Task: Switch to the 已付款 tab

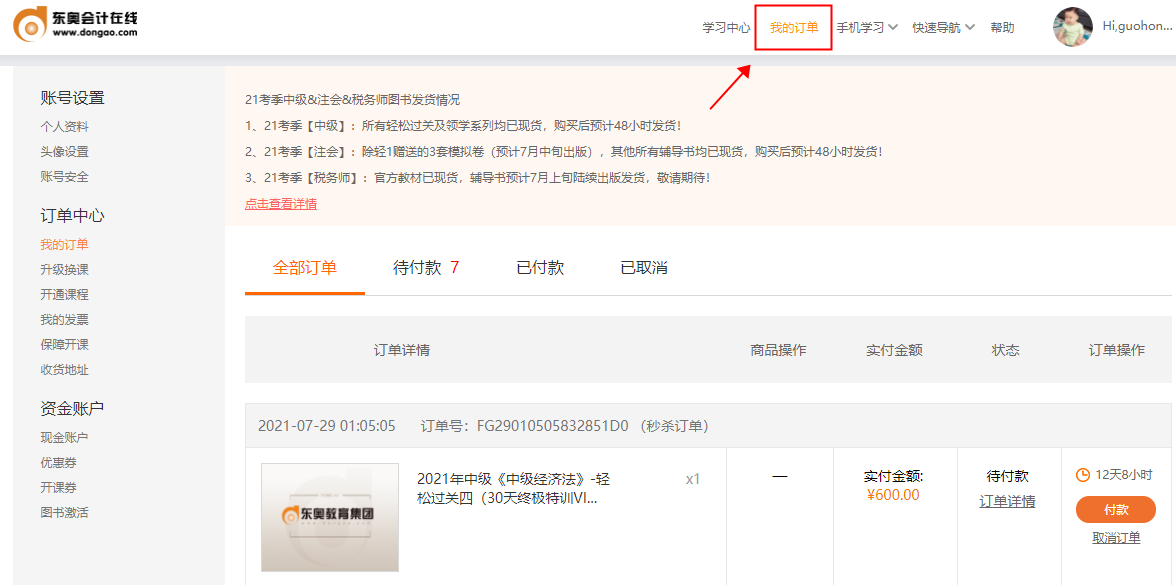Action: pos(540,268)
